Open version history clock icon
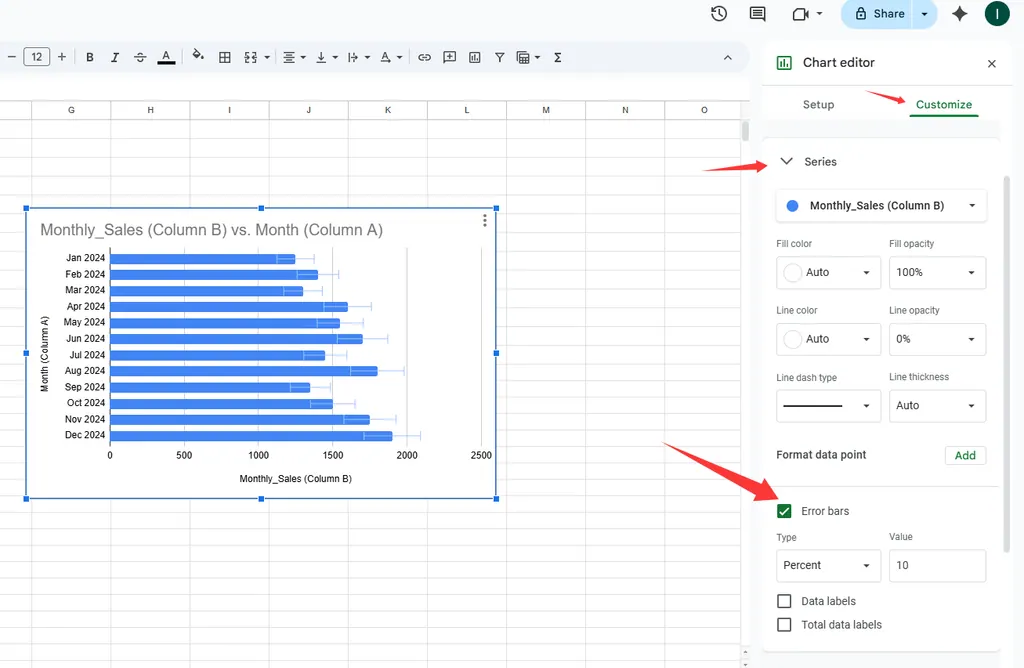Screen dimensions: 1024x668 click(719, 14)
